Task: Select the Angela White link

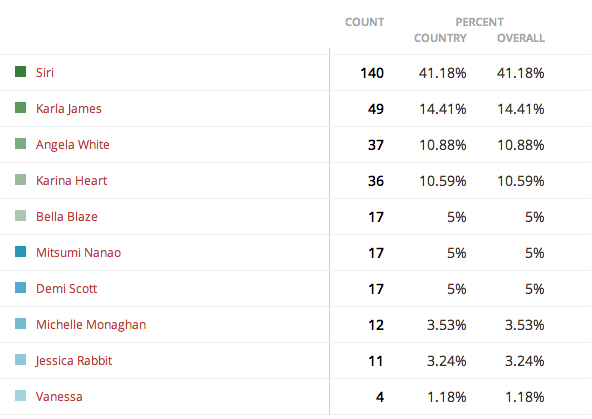Action: pos(73,145)
